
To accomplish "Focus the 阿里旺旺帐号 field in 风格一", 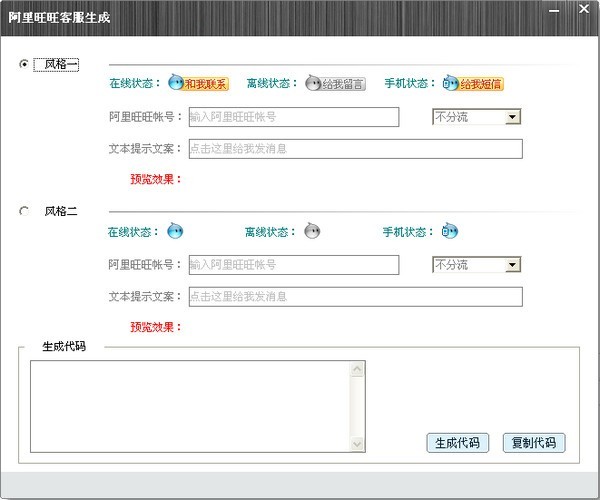I will tap(294, 117).
